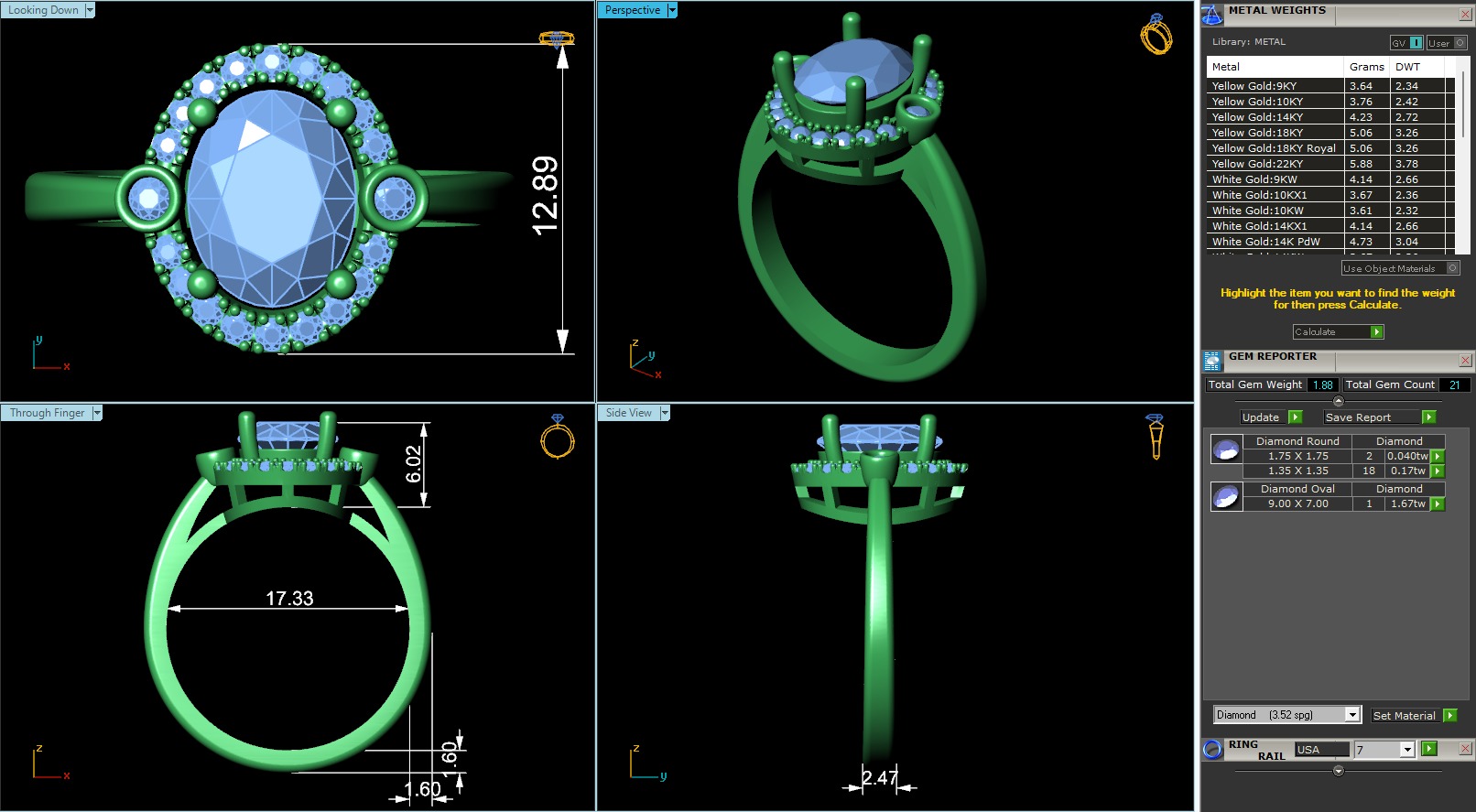The image size is (1476, 812).
Task: Click the Metal Weights panel scale icon
Action: (x=1212, y=15)
